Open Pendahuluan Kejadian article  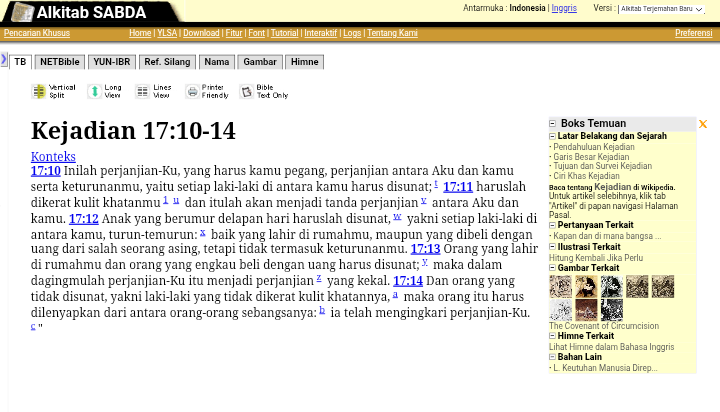[x=594, y=147]
